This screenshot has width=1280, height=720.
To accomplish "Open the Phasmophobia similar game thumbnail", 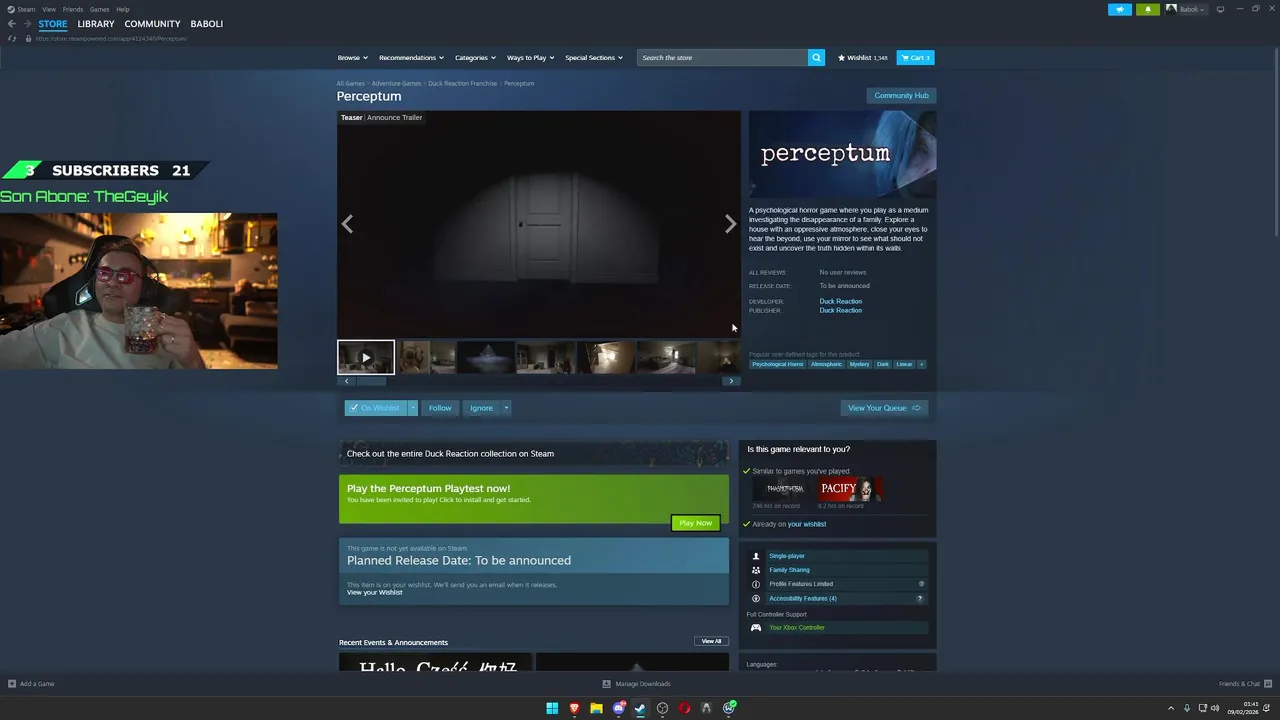I will tap(785, 489).
